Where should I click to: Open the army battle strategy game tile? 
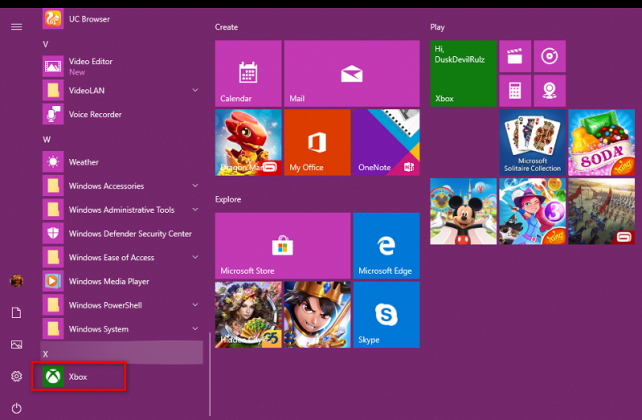601,211
